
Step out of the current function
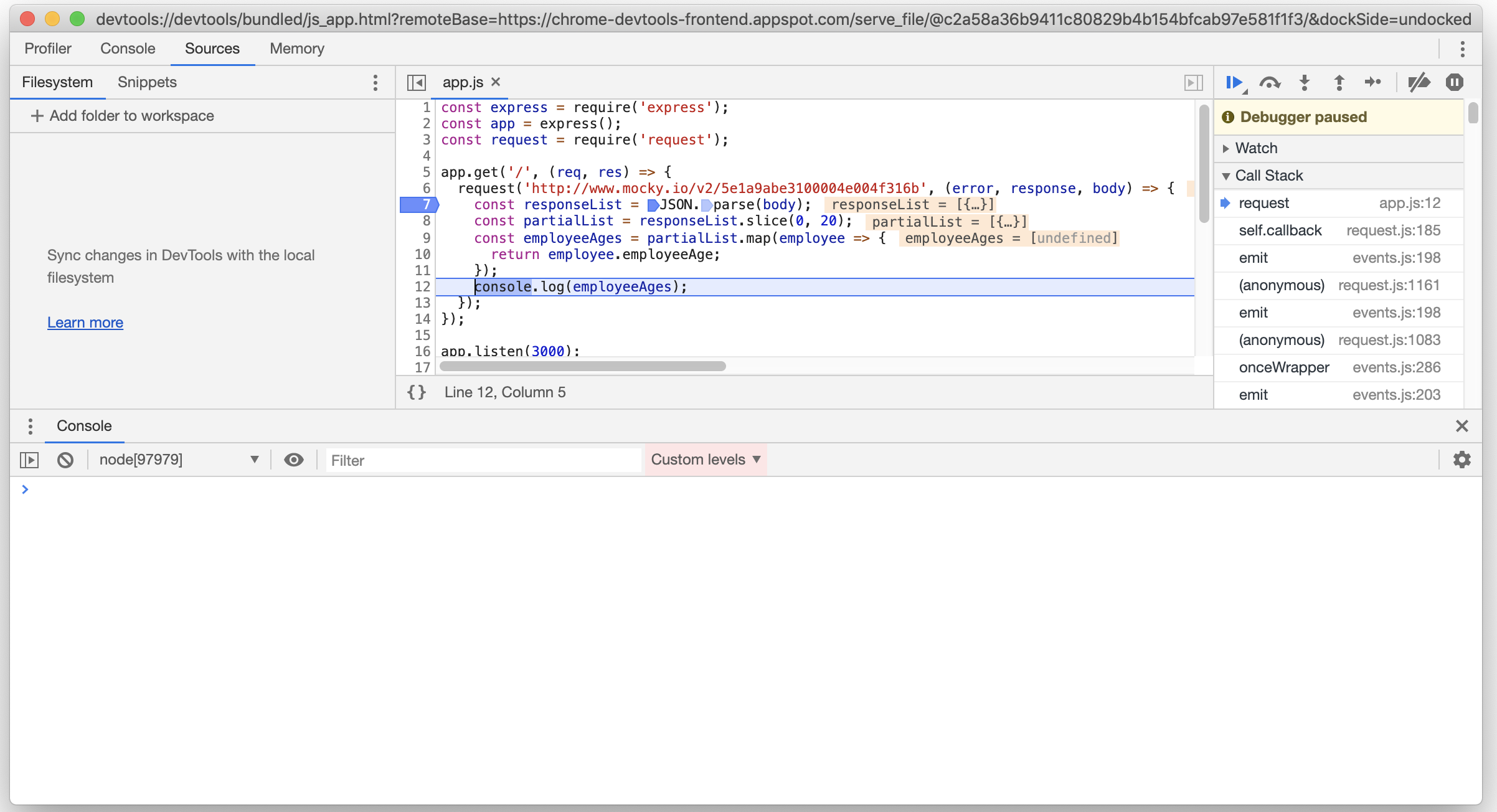[x=1338, y=82]
